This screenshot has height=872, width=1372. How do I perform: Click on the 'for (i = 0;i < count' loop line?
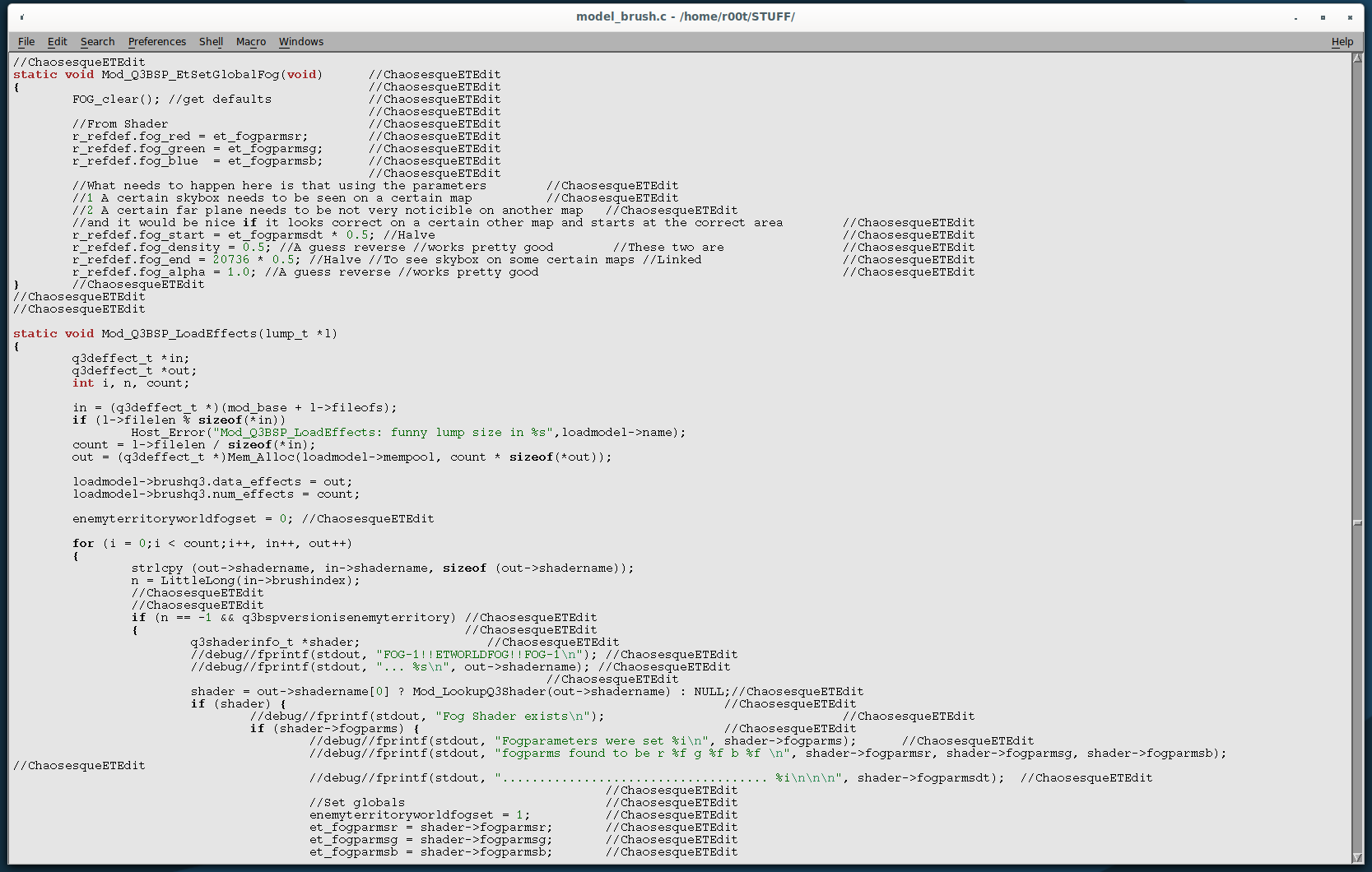pyautogui.click(x=212, y=544)
